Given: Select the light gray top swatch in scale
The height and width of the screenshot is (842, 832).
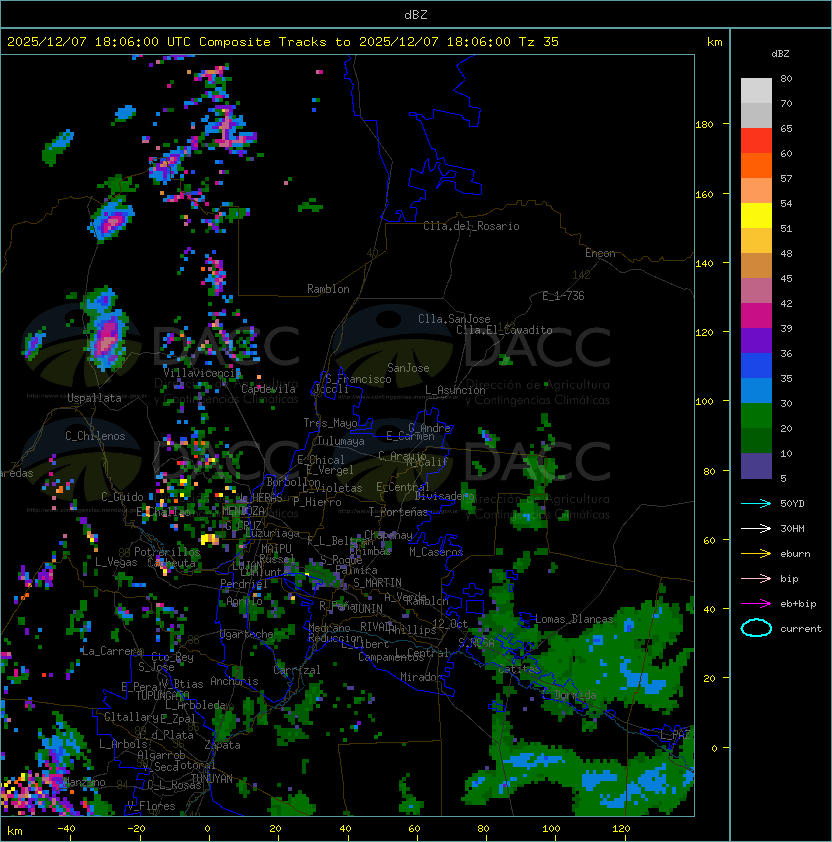Looking at the screenshot, I should click(x=756, y=91).
